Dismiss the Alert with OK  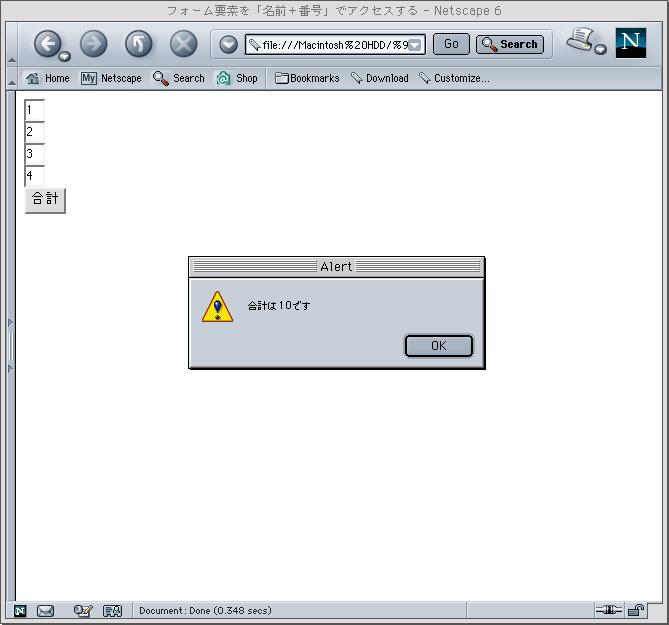pos(439,346)
